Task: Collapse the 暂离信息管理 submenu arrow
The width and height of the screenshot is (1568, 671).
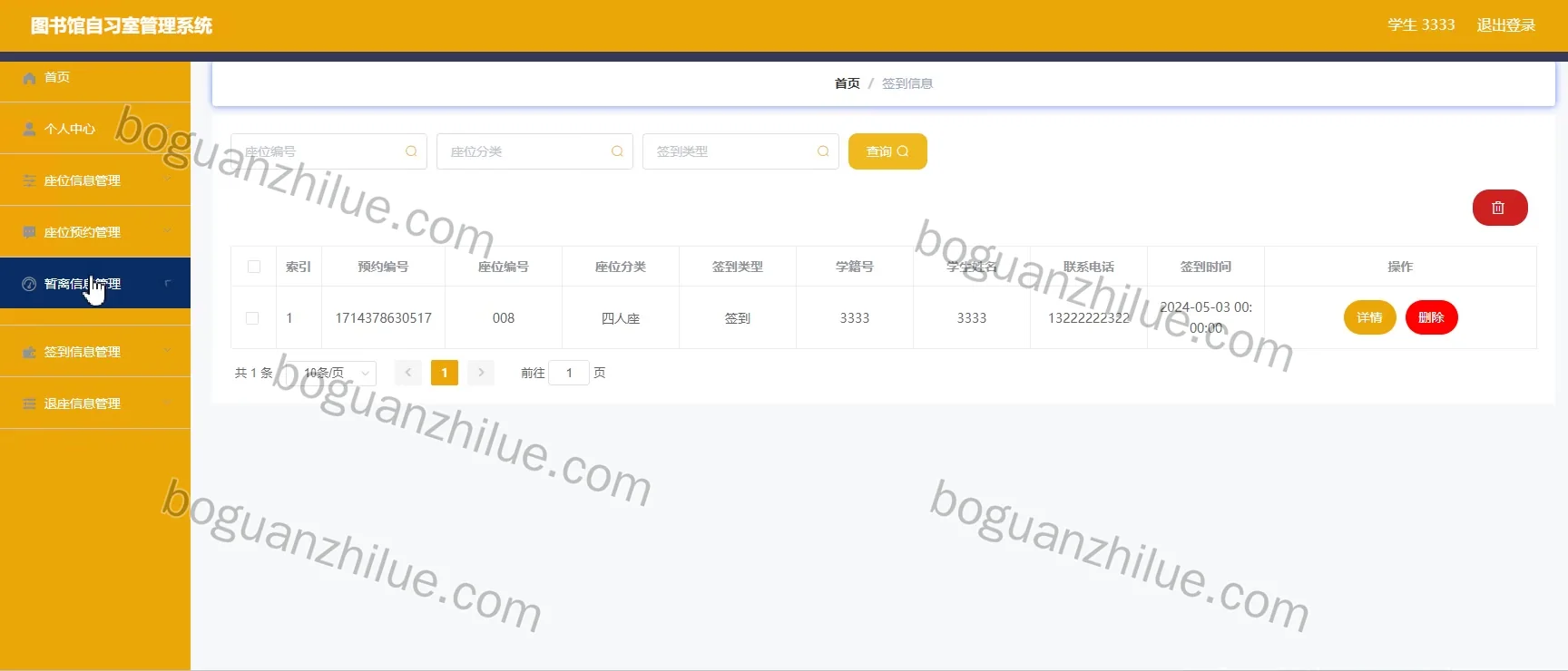Action: click(x=168, y=284)
